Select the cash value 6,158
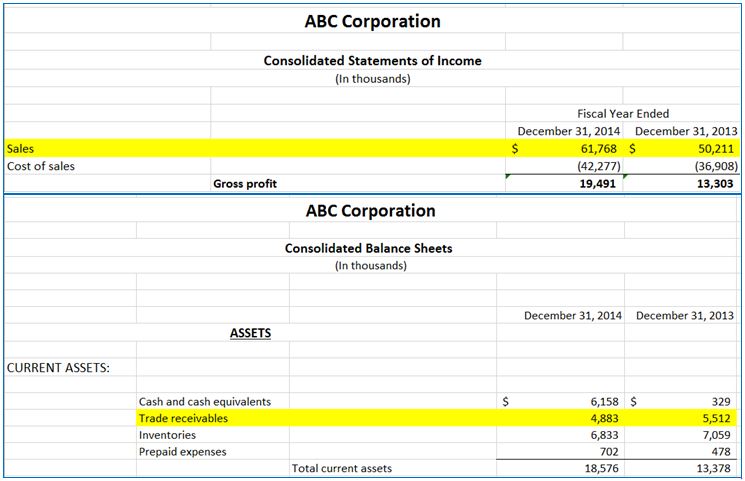 click(x=604, y=402)
